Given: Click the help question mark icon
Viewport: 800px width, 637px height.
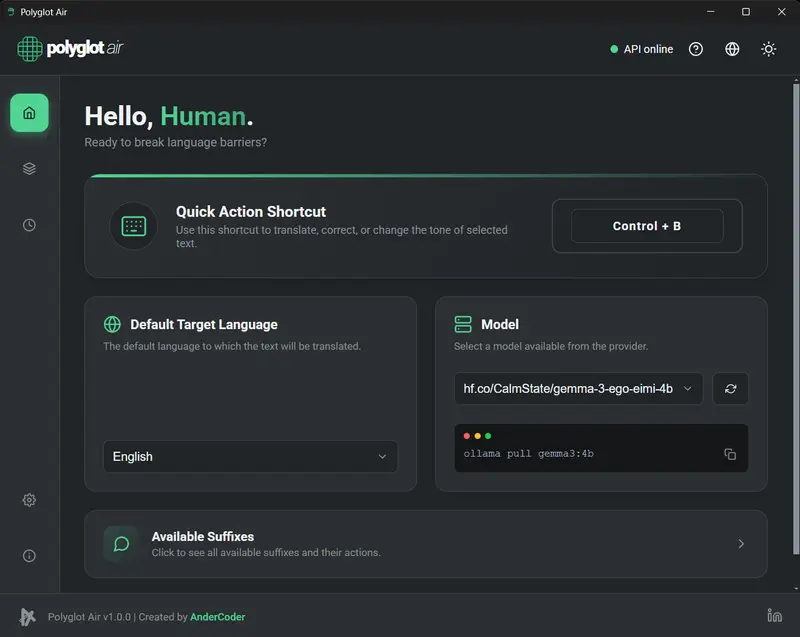Looking at the screenshot, I should point(696,49).
